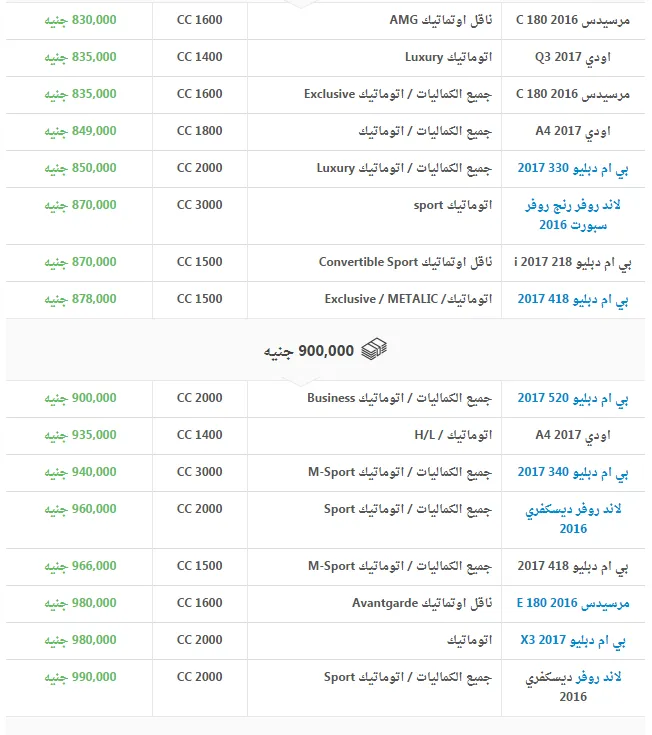Select the 935,000 جنيه price cell
This screenshot has width=652, height=735.
pos(80,435)
